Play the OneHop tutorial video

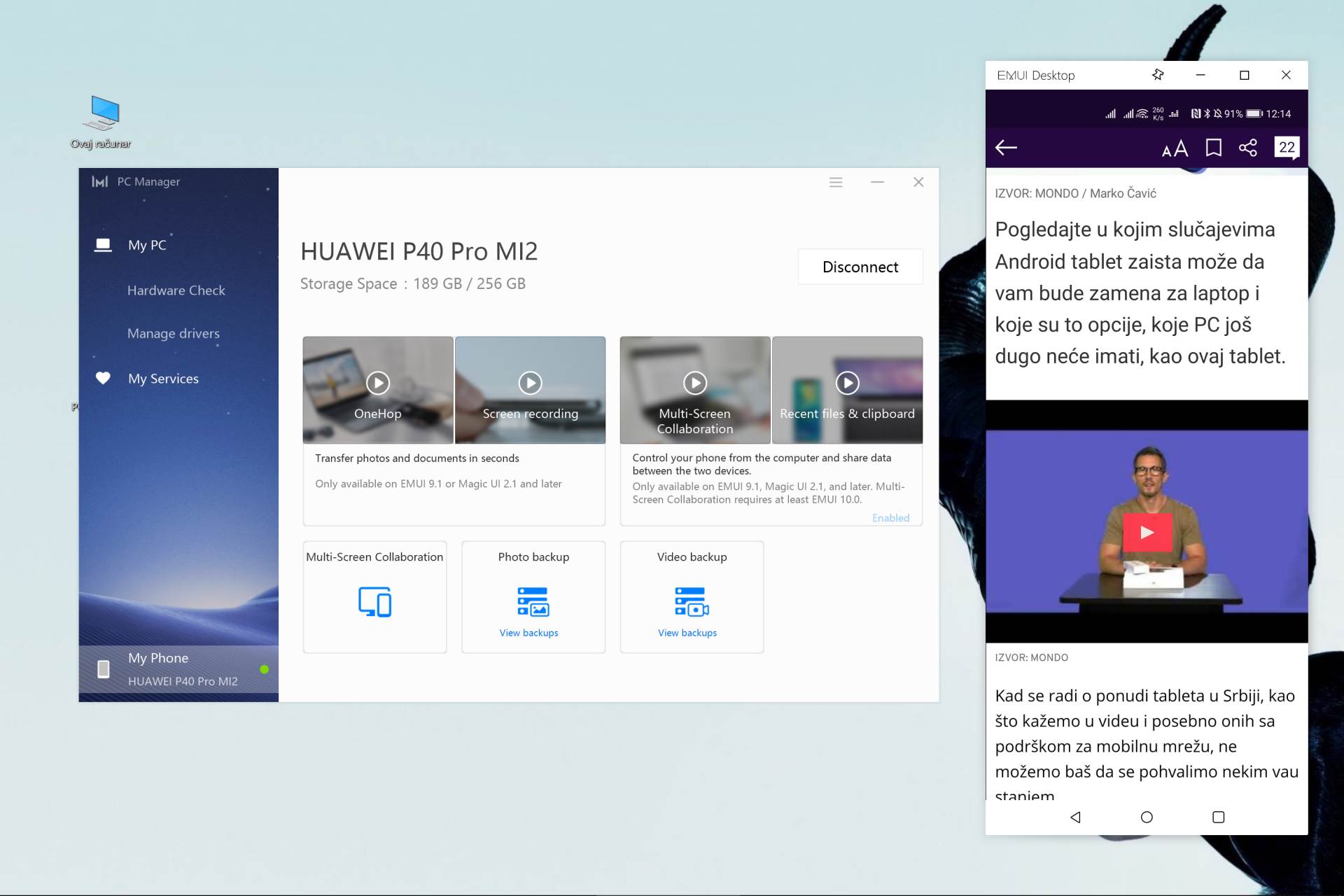378,383
